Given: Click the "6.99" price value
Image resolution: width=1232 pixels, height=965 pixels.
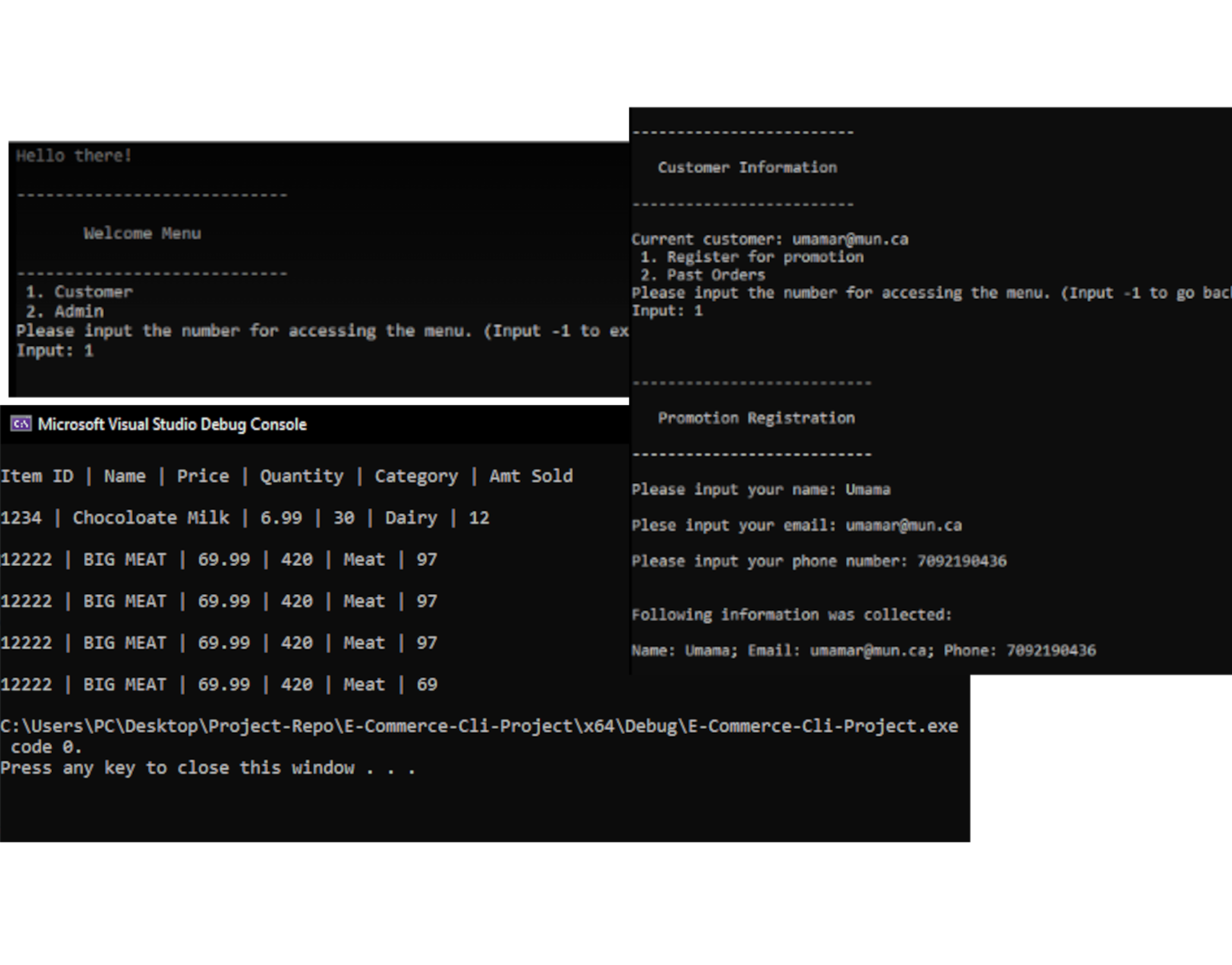Looking at the screenshot, I should click(281, 518).
